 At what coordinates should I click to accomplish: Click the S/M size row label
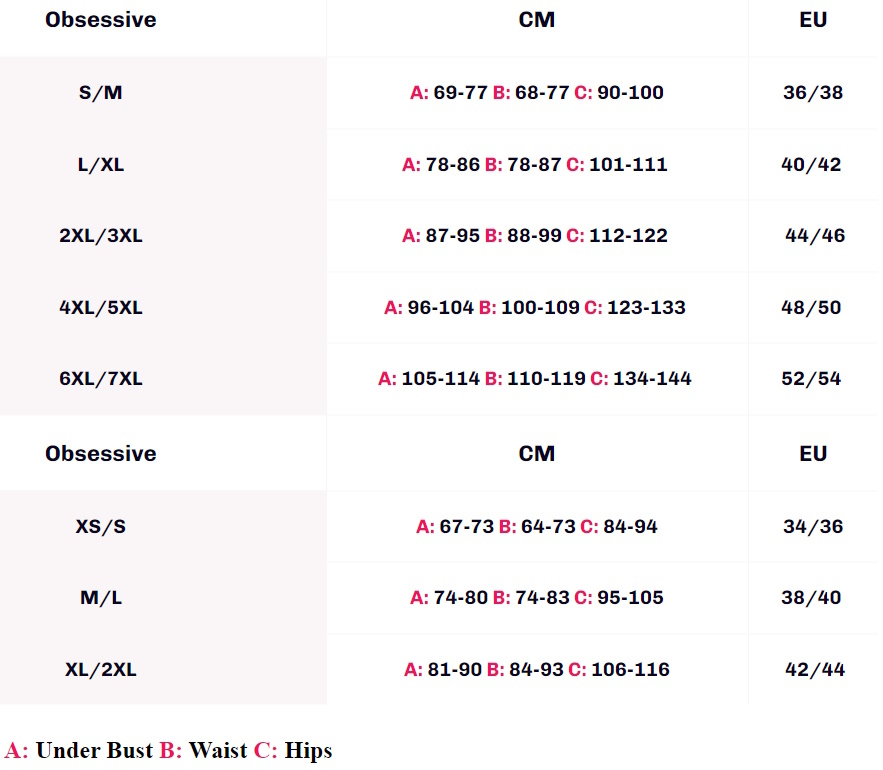click(100, 93)
